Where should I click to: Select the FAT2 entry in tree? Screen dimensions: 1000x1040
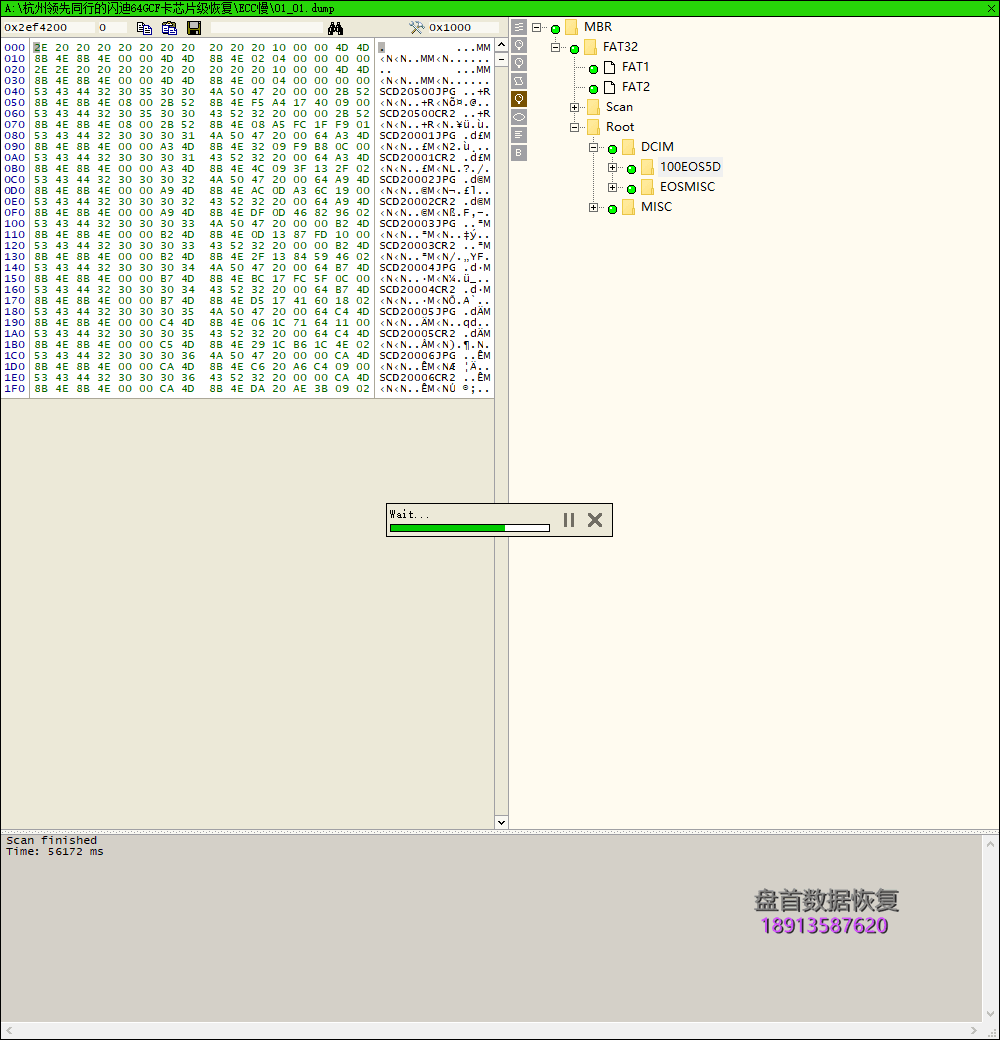(x=635, y=87)
